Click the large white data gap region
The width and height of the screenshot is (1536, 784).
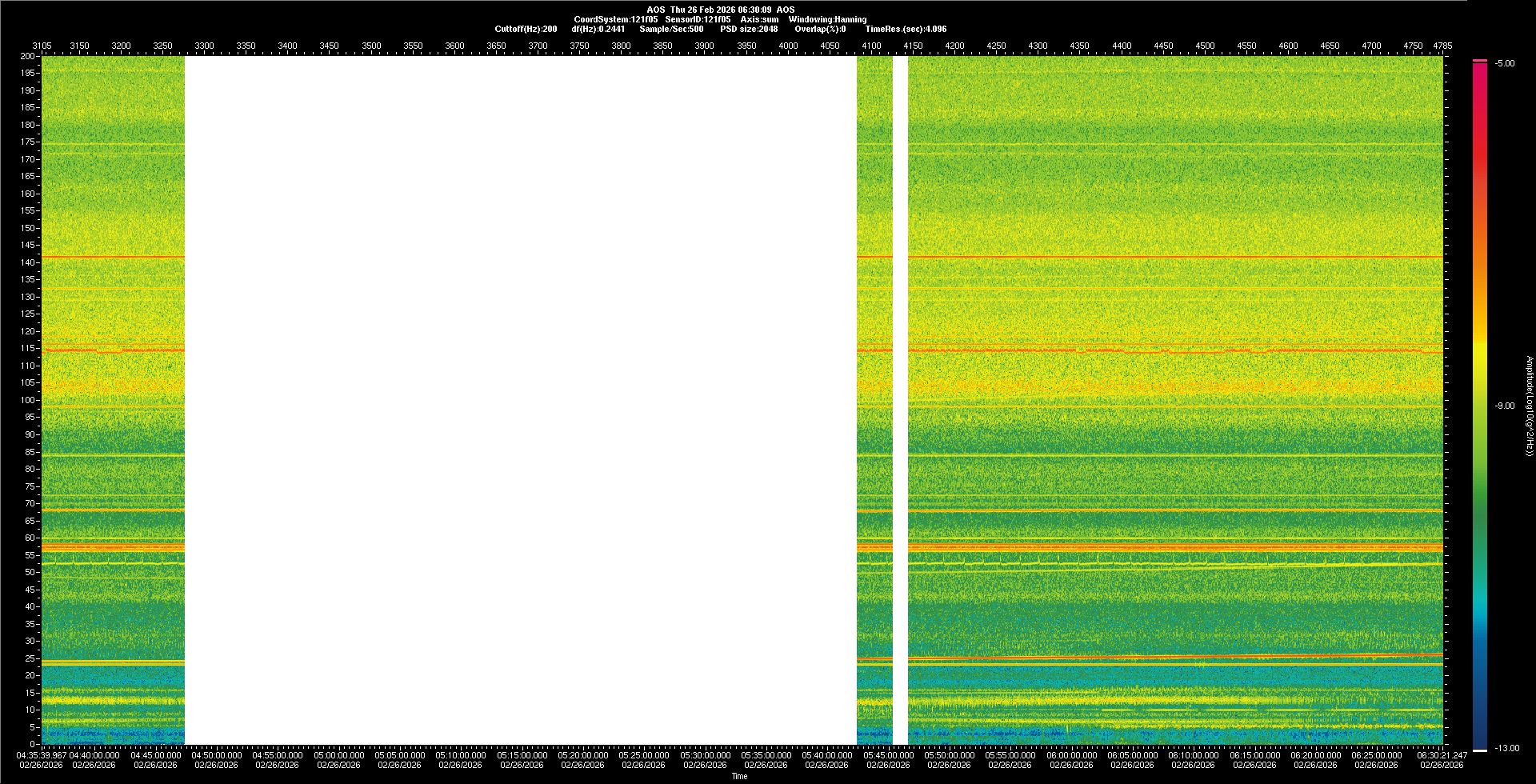[520, 400]
